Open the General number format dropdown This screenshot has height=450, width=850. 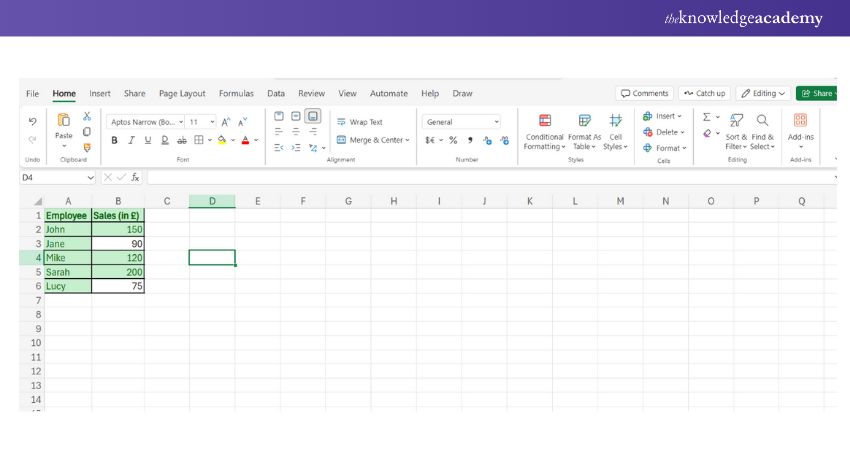coord(461,122)
